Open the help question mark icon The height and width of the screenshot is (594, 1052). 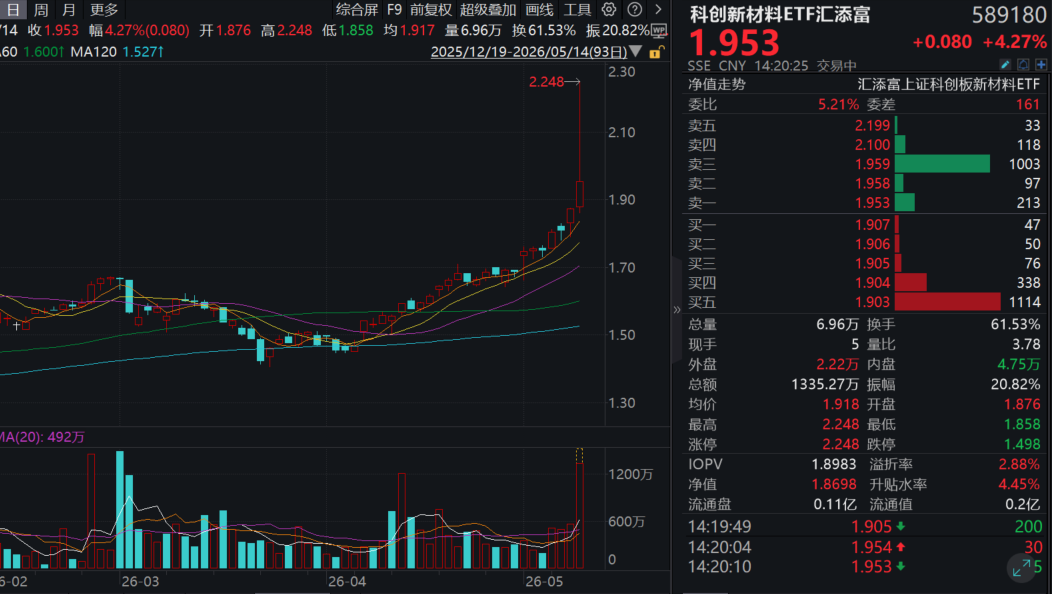tap(634, 9)
